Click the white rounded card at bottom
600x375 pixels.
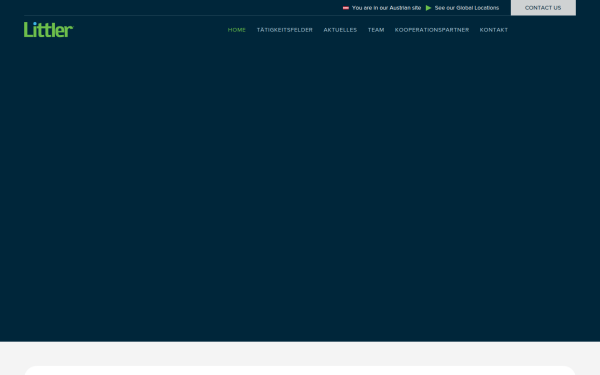click(x=300, y=370)
